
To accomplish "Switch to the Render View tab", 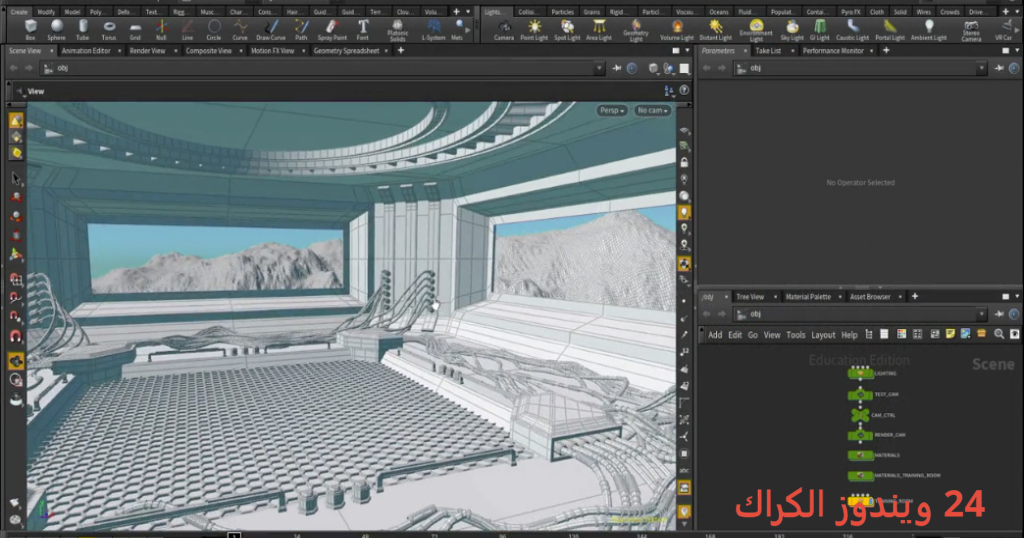I will (x=148, y=50).
